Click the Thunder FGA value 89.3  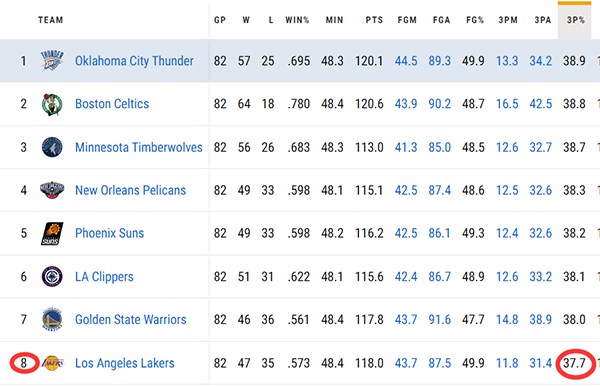click(x=440, y=61)
